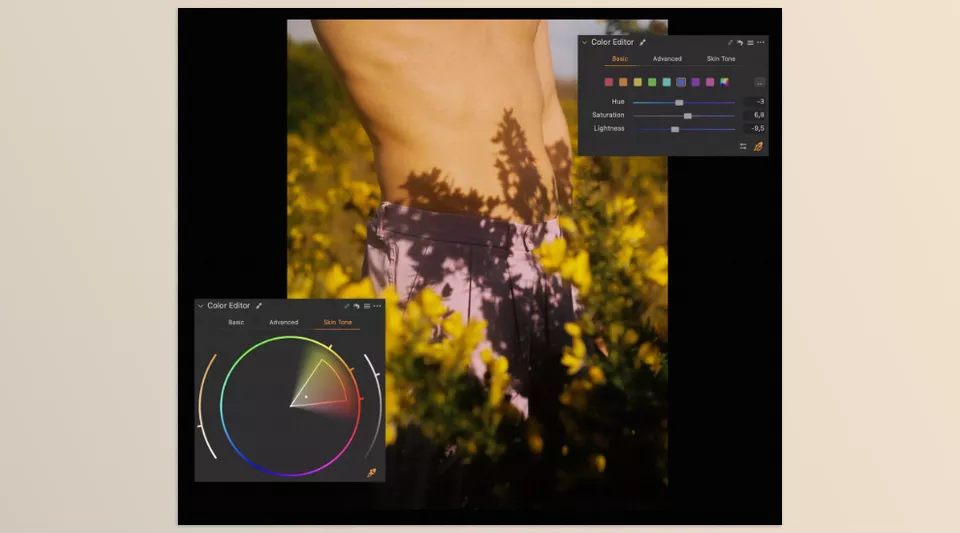Select the yellow color swatch
This screenshot has height=533, width=960.
[637, 82]
